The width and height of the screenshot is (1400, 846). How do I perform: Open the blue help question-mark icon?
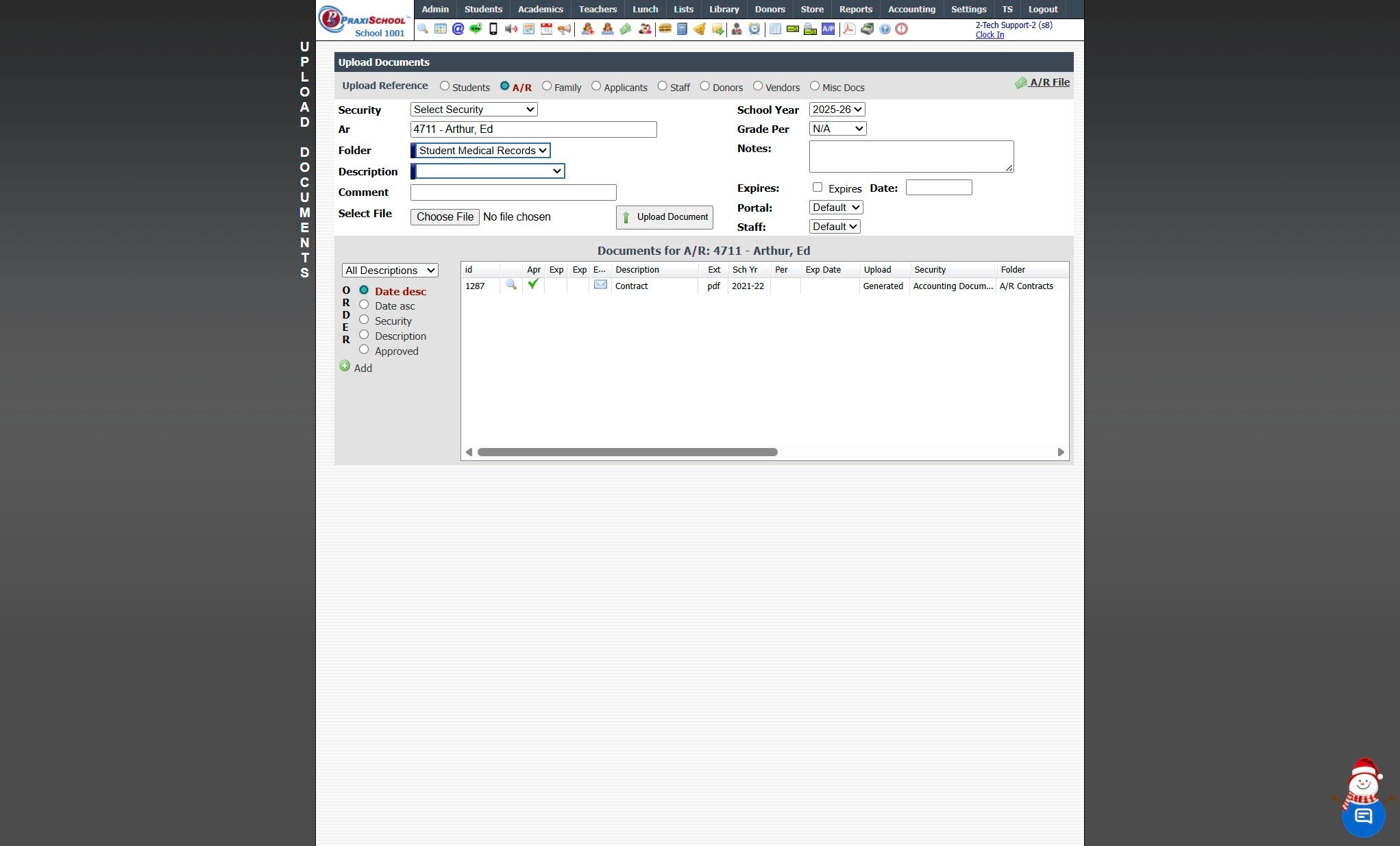[885, 29]
